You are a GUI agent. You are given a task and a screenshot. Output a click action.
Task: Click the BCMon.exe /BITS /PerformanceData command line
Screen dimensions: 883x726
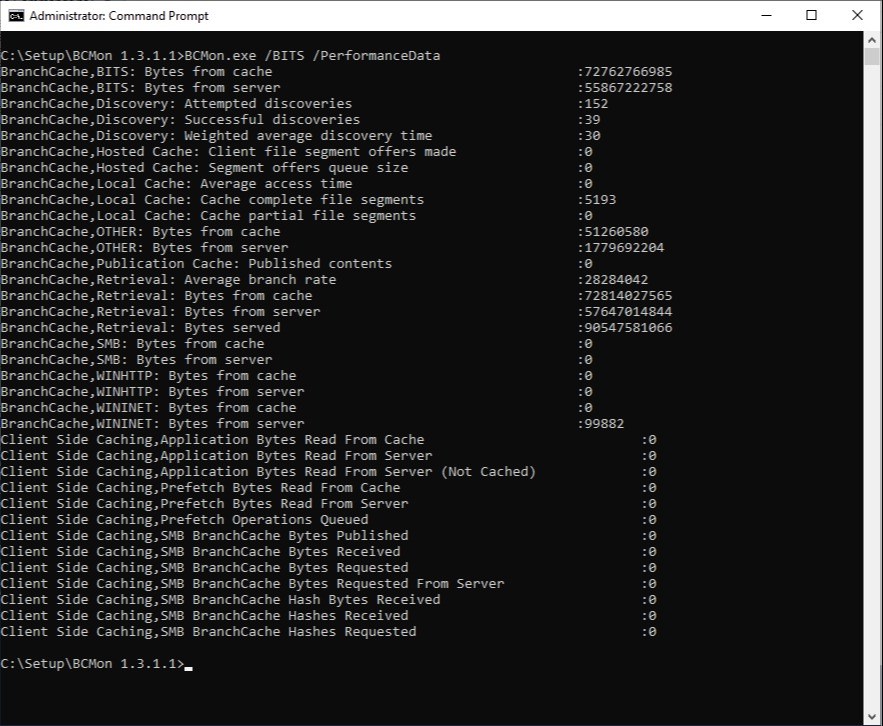pos(312,56)
